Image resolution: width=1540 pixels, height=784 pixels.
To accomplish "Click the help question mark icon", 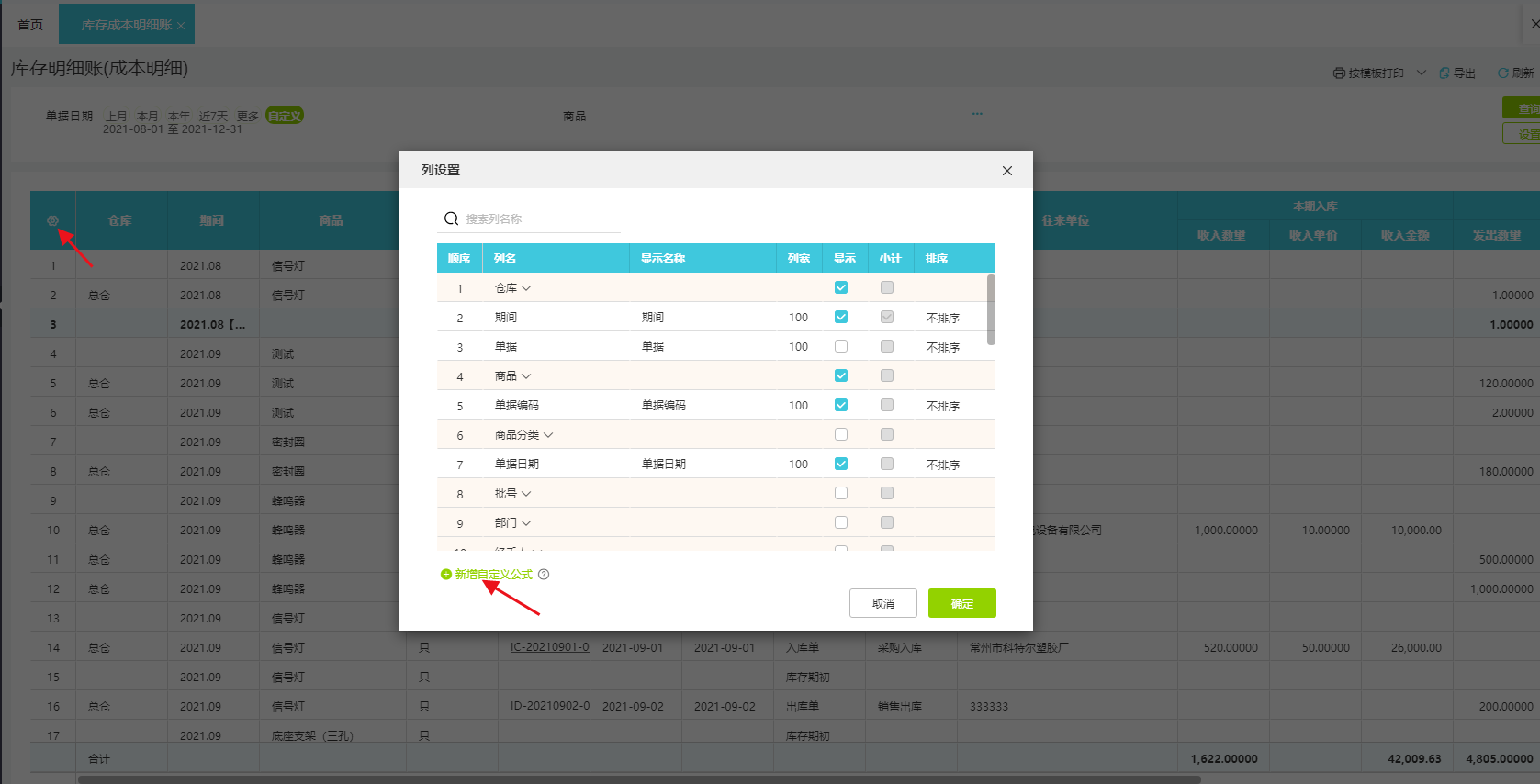I will (x=544, y=575).
